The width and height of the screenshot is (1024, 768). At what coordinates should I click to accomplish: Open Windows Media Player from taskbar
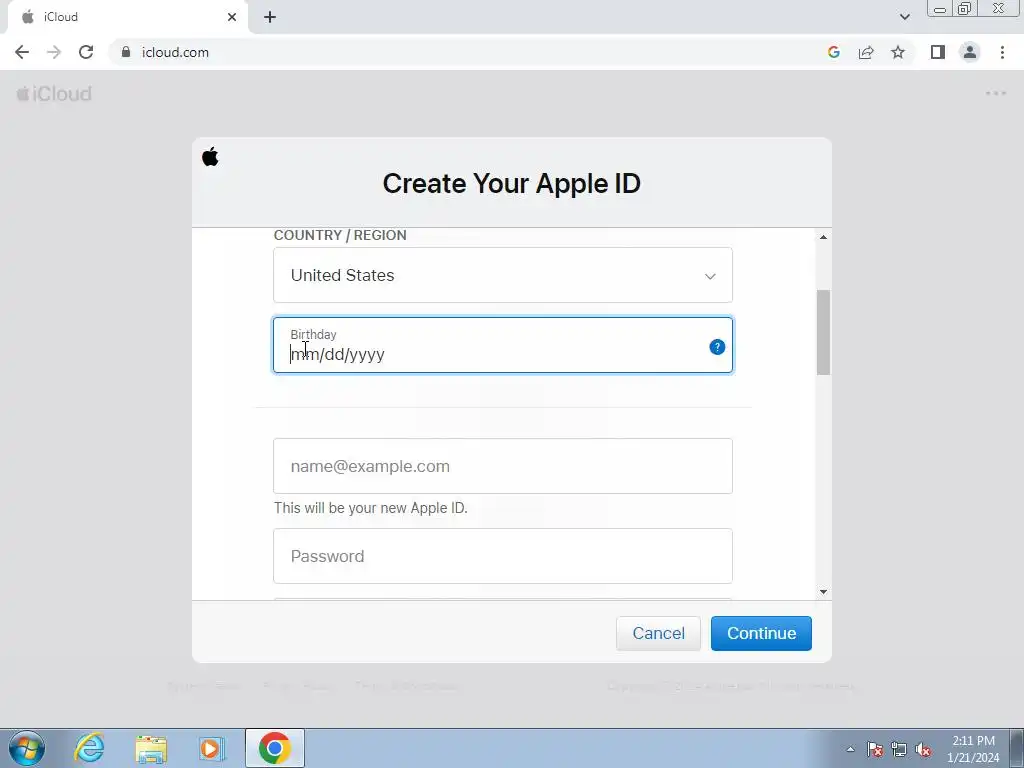212,748
